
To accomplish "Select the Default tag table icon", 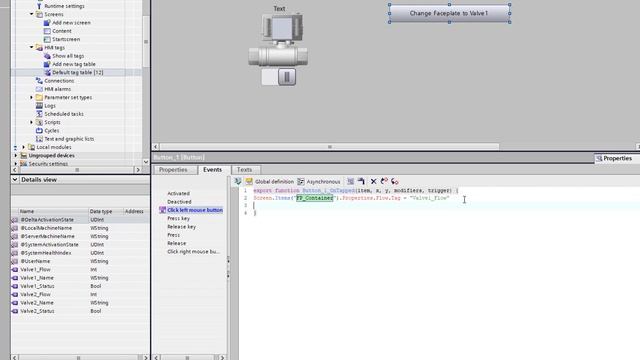I will click(x=47, y=72).
